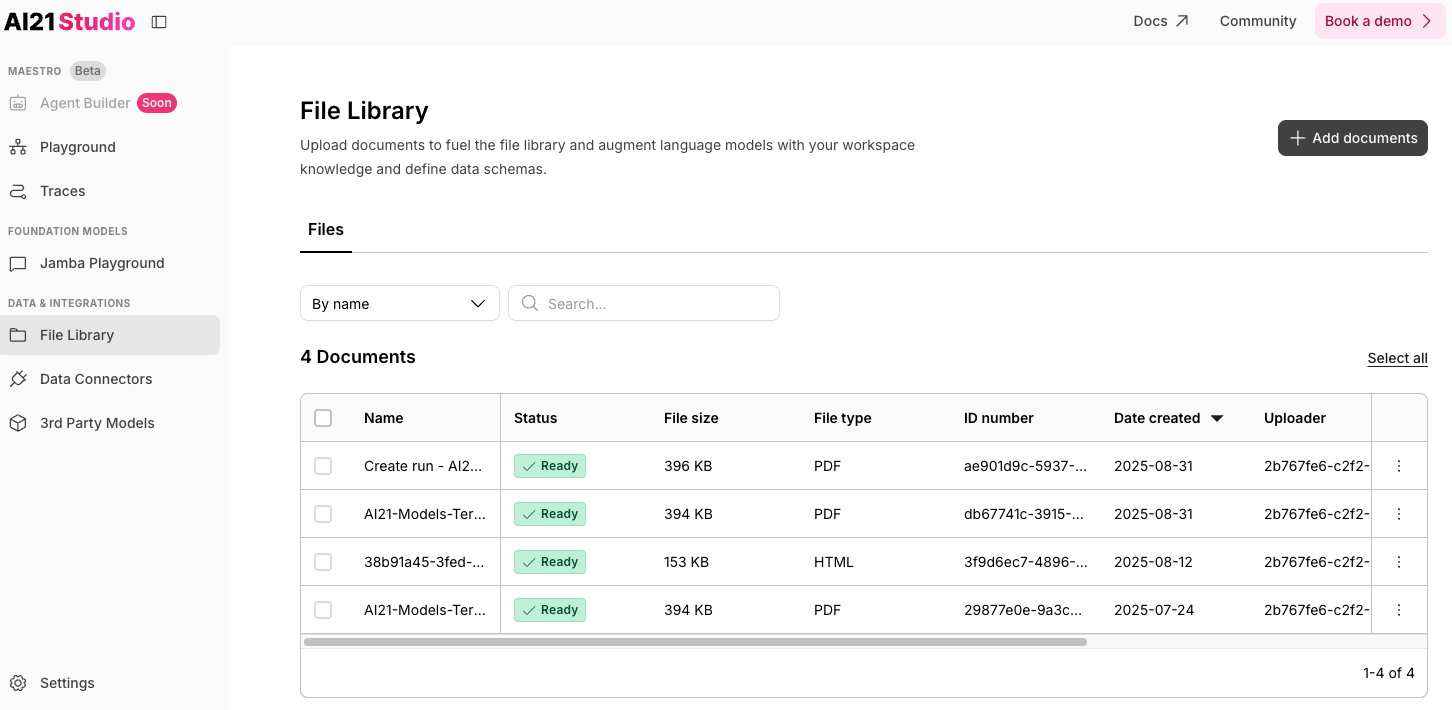Open the Community link
This screenshot has width=1452, height=710.
click(x=1258, y=21)
